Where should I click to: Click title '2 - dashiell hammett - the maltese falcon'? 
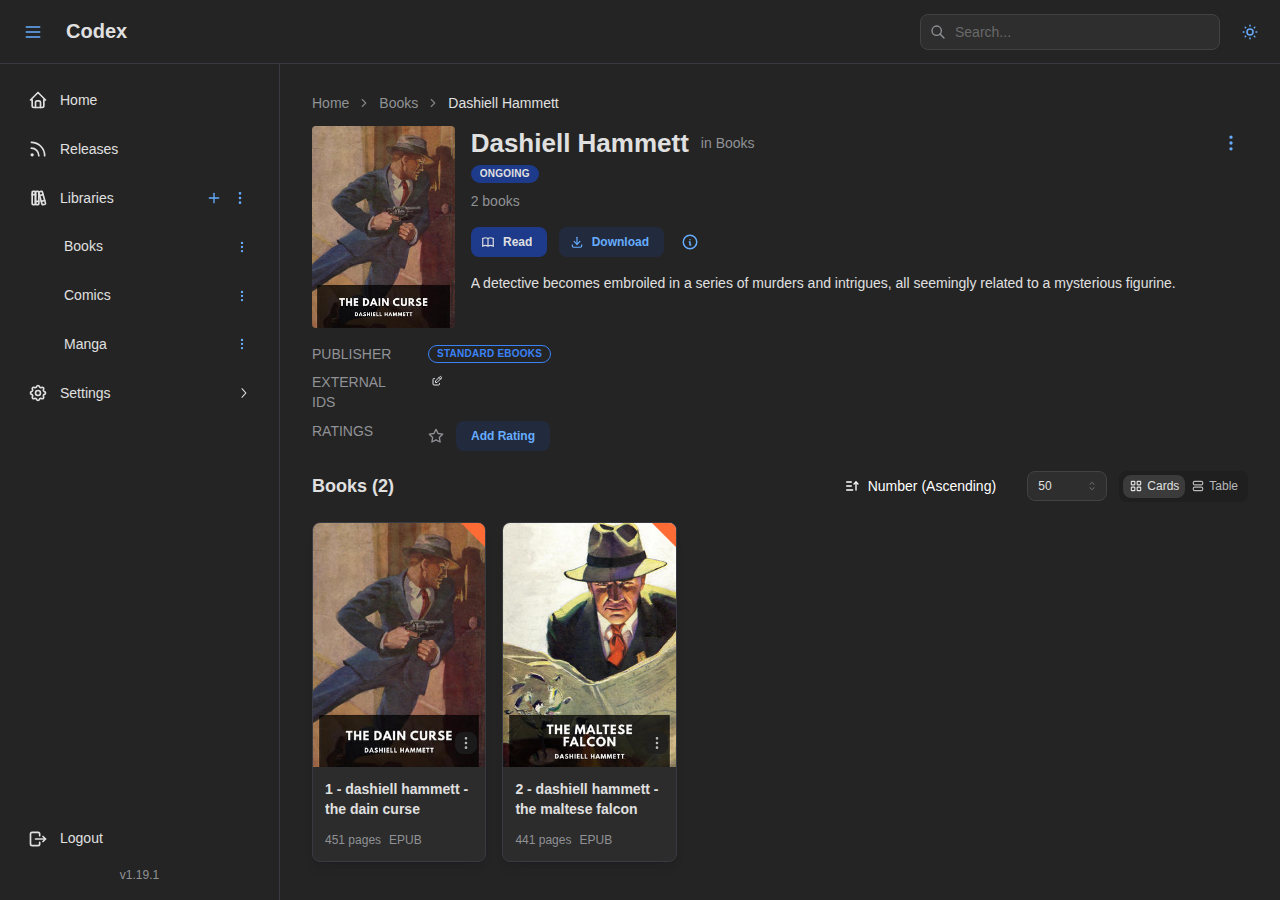(587, 799)
